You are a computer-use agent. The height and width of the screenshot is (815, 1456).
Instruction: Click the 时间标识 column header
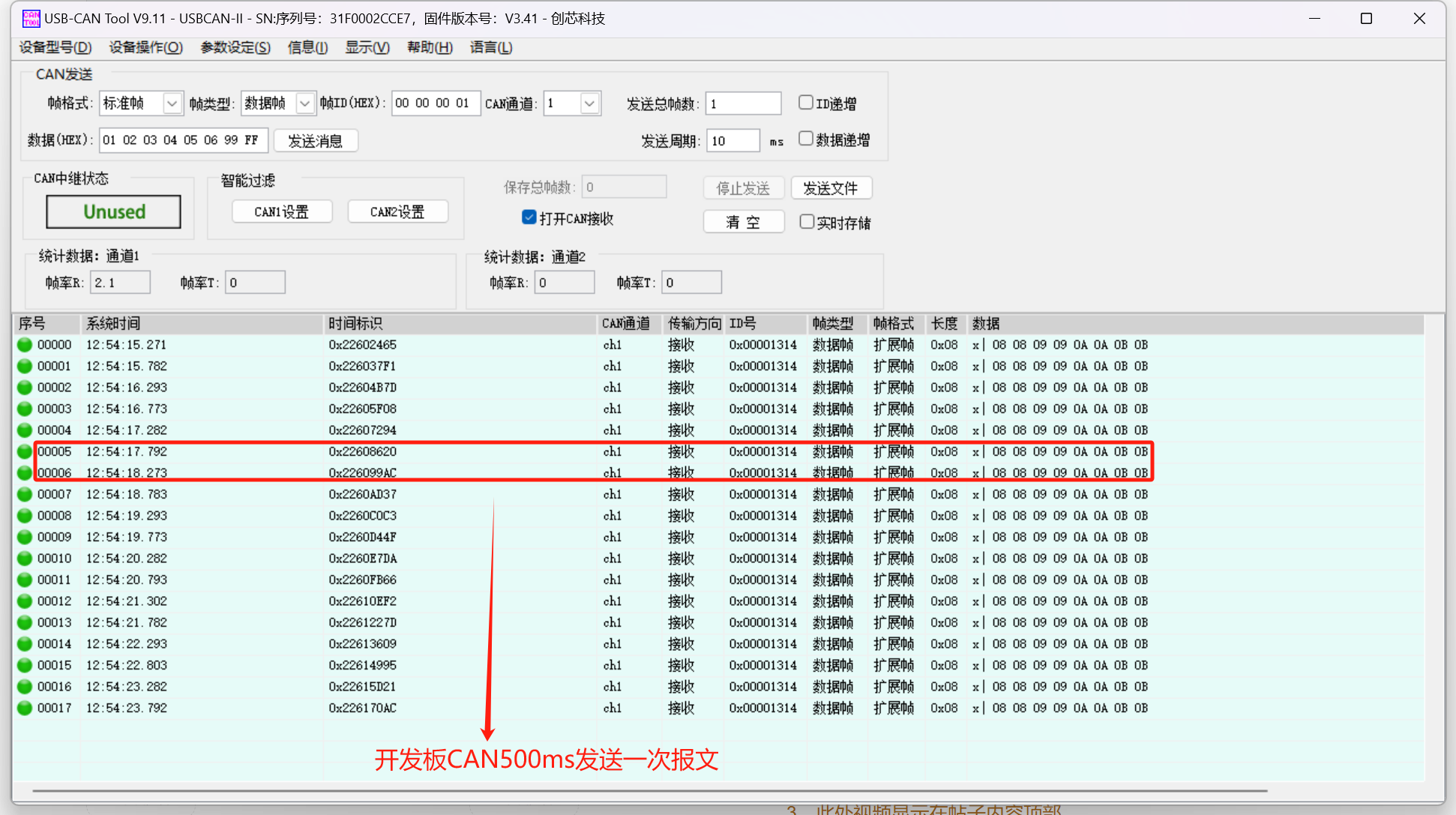coord(460,324)
